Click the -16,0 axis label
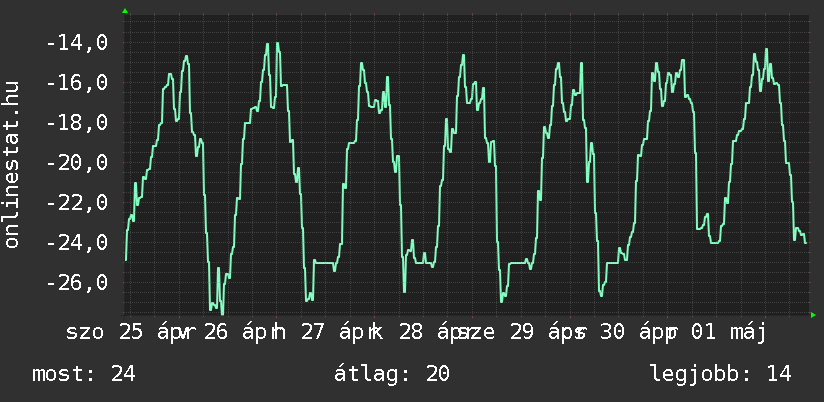The height and width of the screenshot is (402, 824). [77, 83]
